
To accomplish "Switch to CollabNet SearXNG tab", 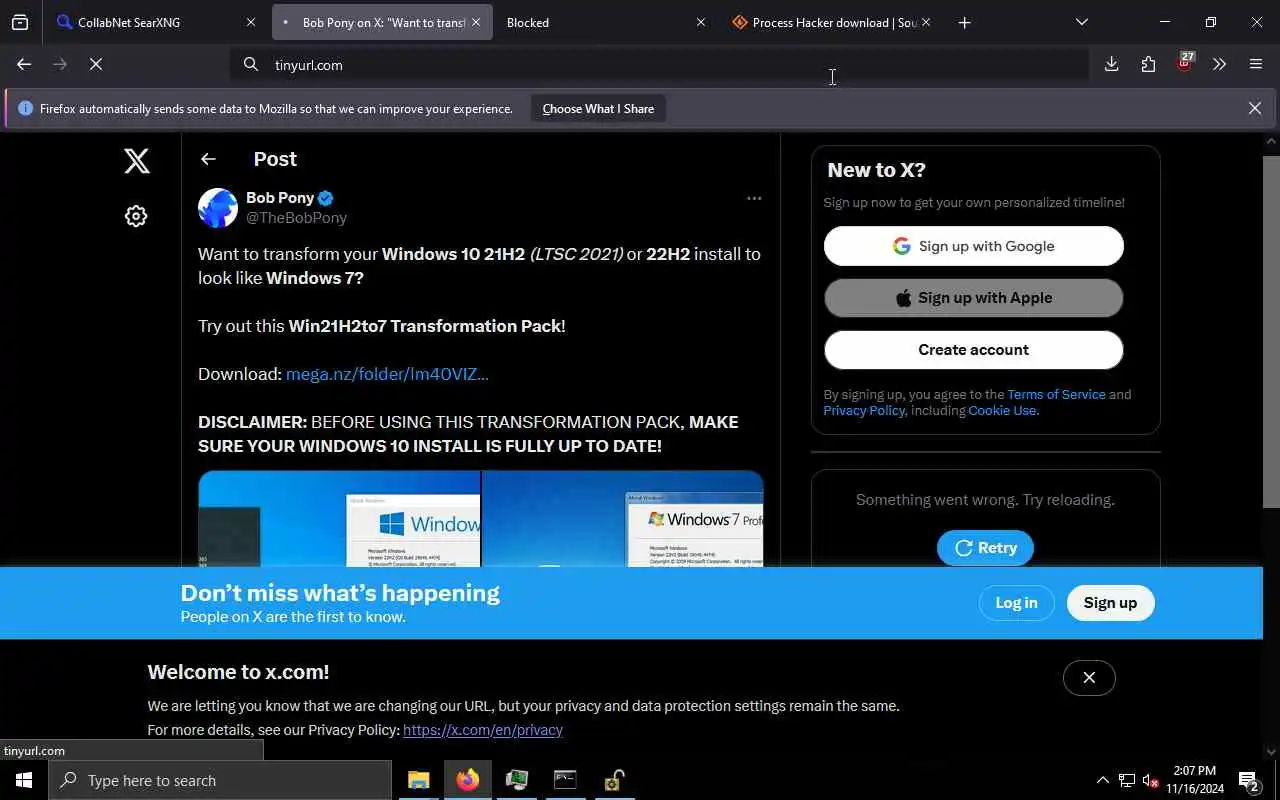I will coord(155,22).
